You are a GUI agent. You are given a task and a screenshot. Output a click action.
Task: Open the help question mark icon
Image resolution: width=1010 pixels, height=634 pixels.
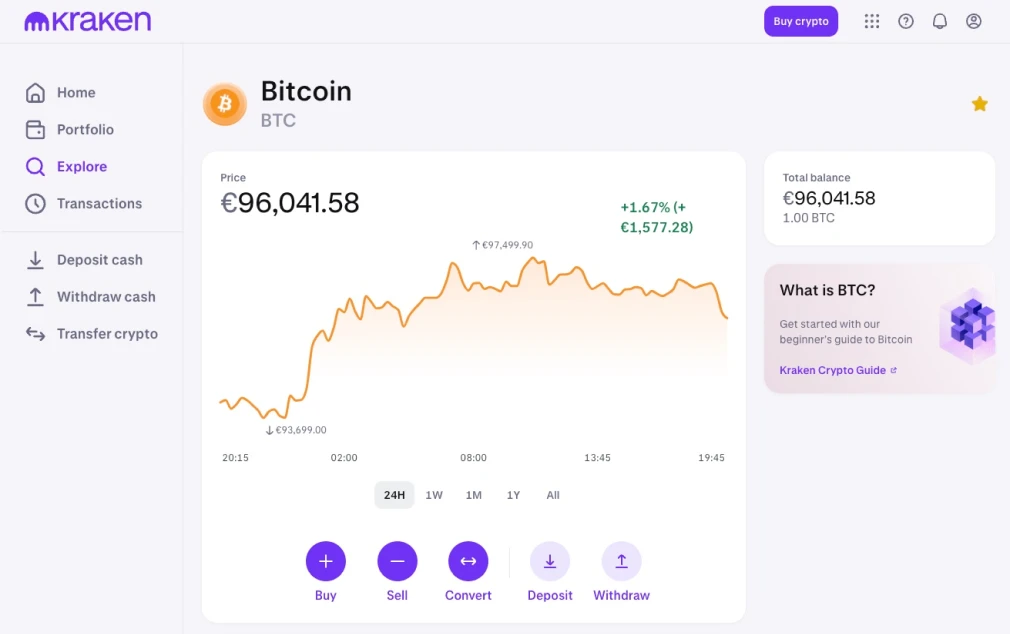point(906,21)
